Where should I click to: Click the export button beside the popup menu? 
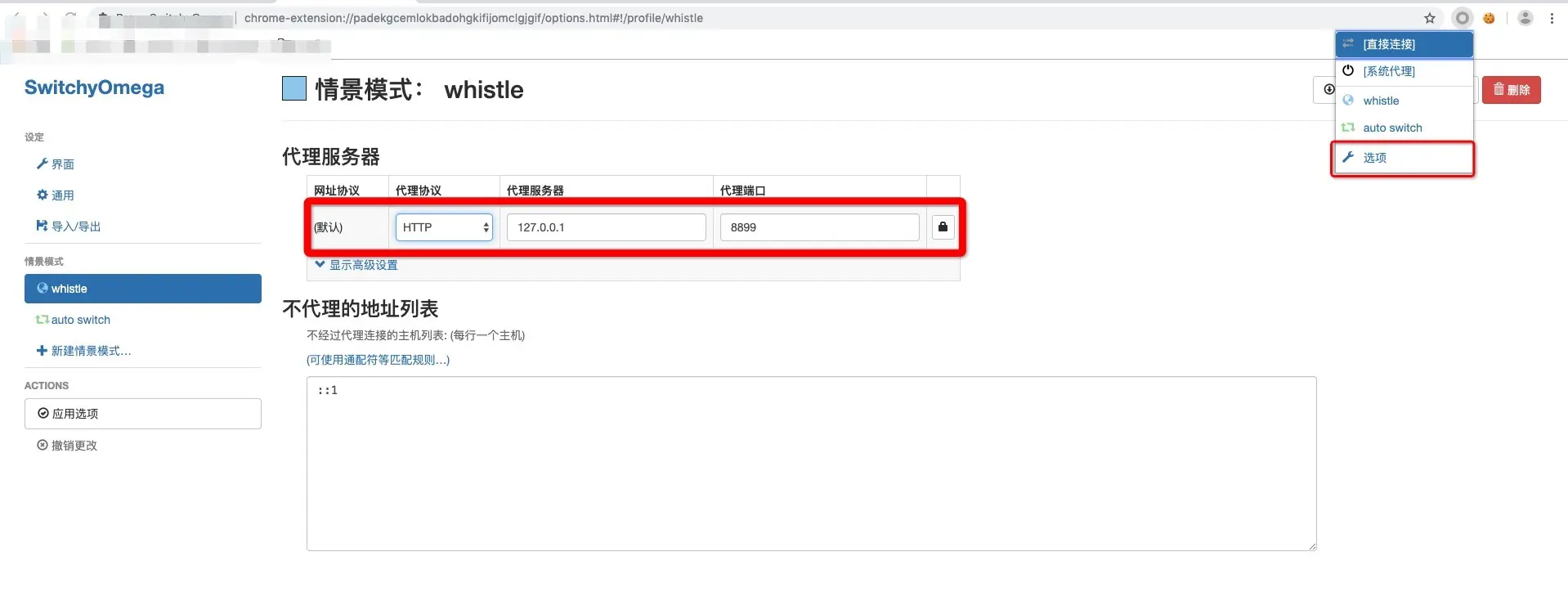click(1325, 90)
